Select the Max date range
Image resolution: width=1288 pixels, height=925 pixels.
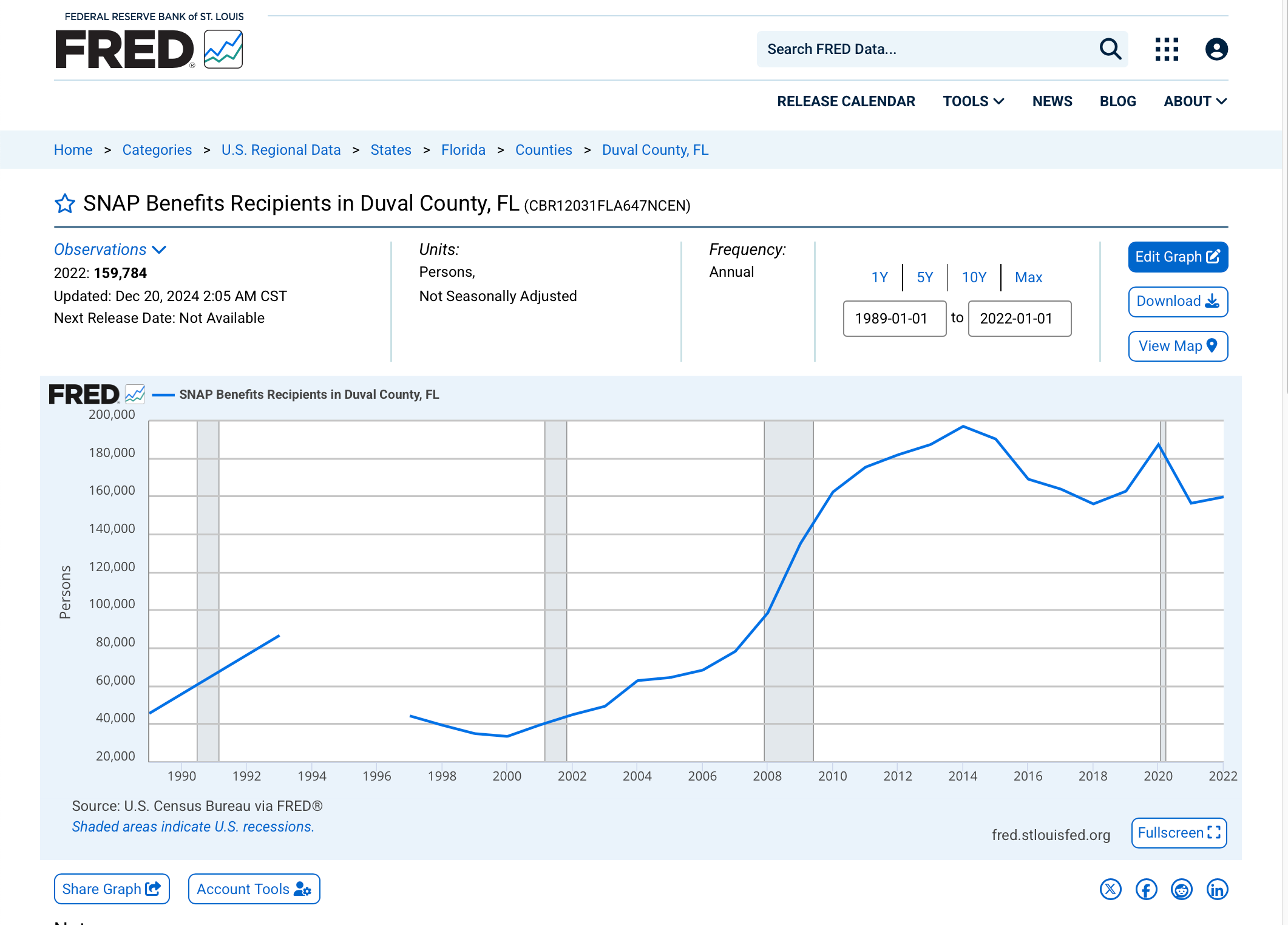click(1028, 277)
